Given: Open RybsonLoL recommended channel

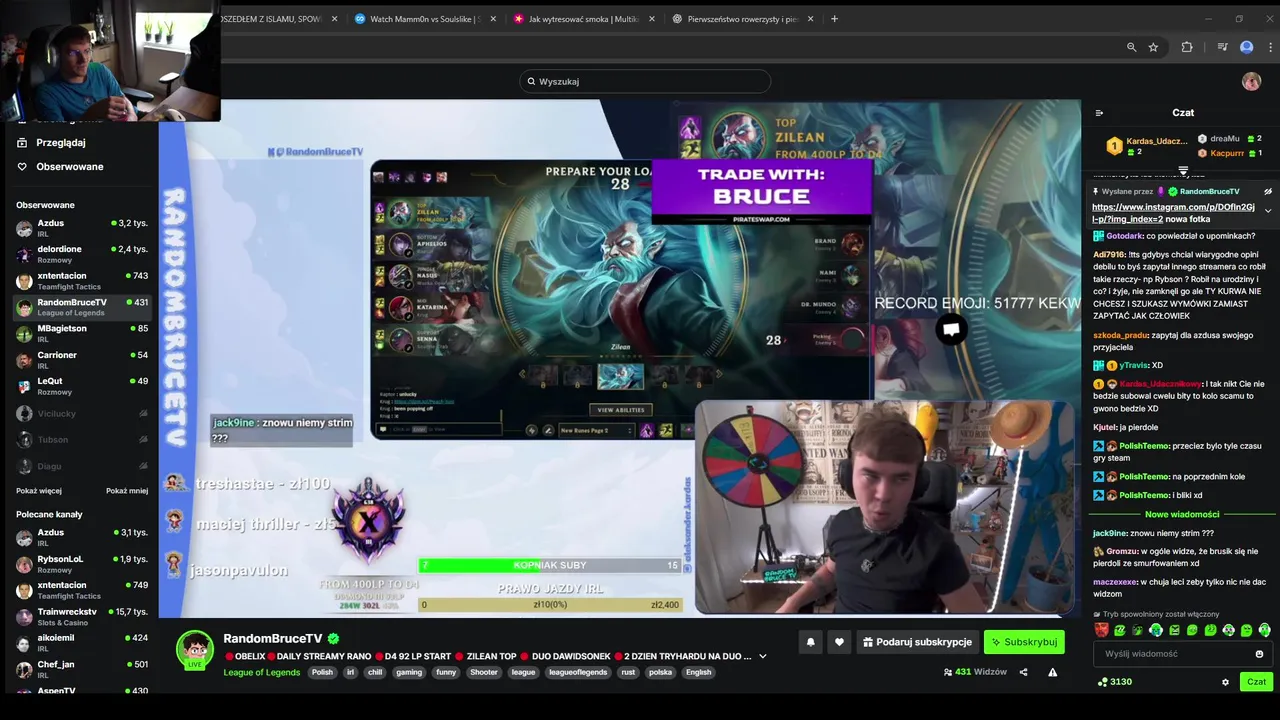Looking at the screenshot, I should [x=82, y=564].
